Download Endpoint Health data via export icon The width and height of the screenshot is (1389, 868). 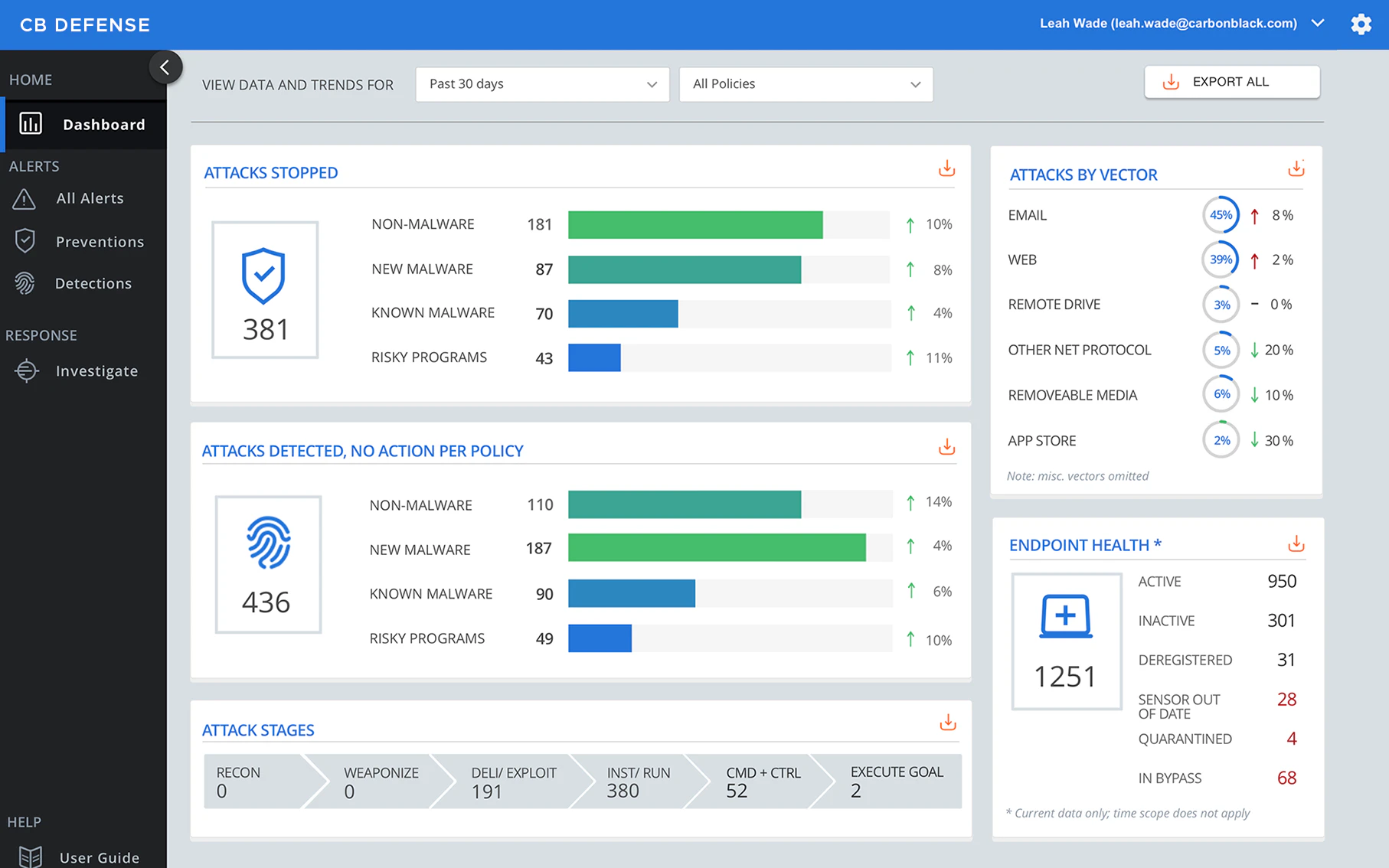(x=1296, y=543)
